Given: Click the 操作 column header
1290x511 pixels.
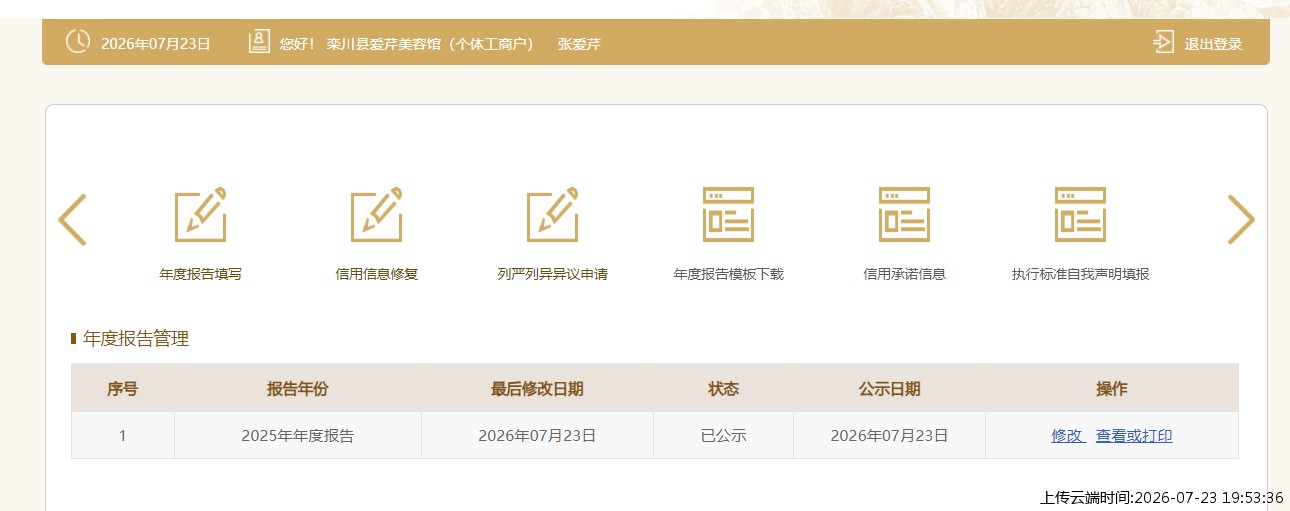Looking at the screenshot, I should 1111,388.
